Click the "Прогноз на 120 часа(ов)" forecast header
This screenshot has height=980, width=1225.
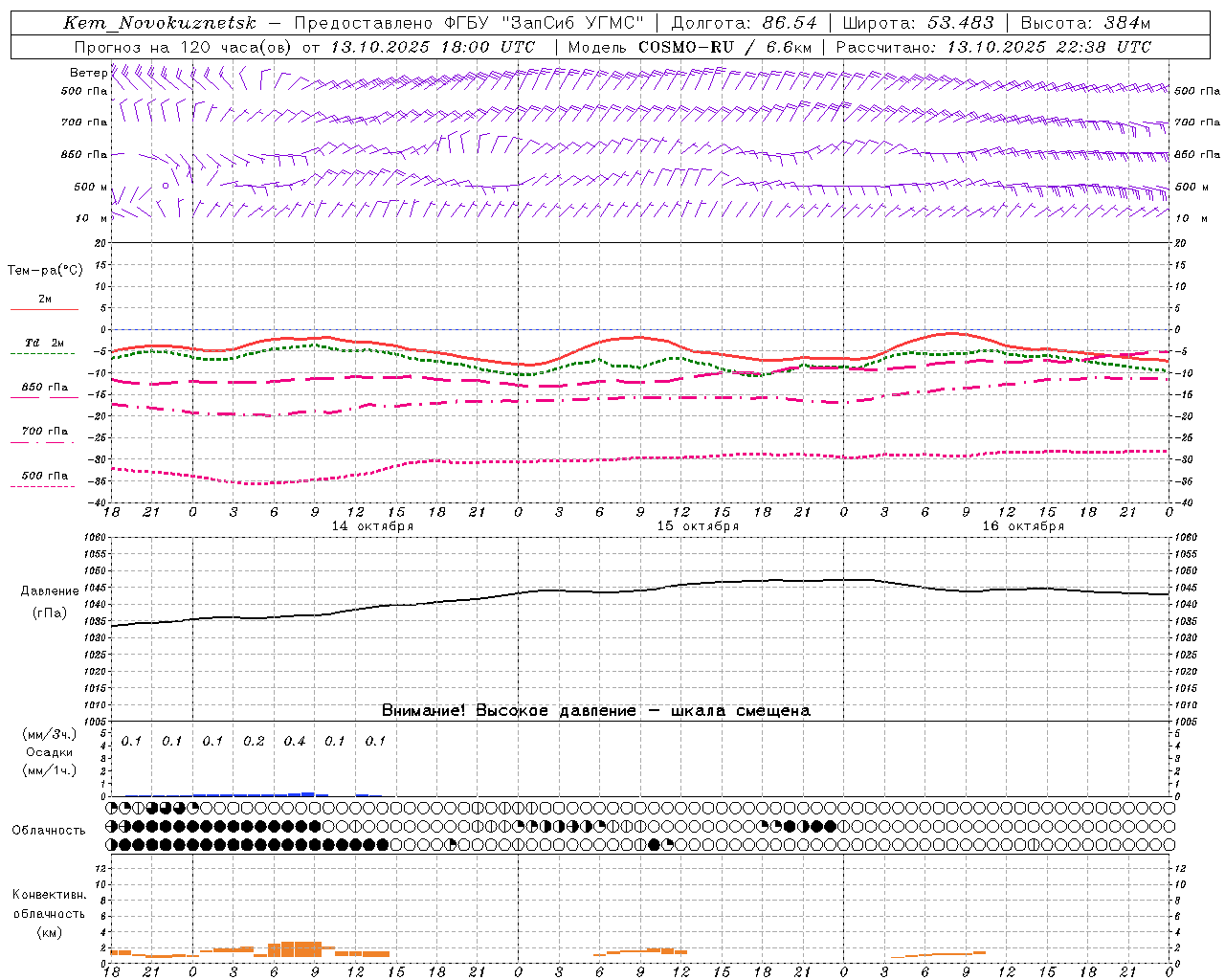182,47
